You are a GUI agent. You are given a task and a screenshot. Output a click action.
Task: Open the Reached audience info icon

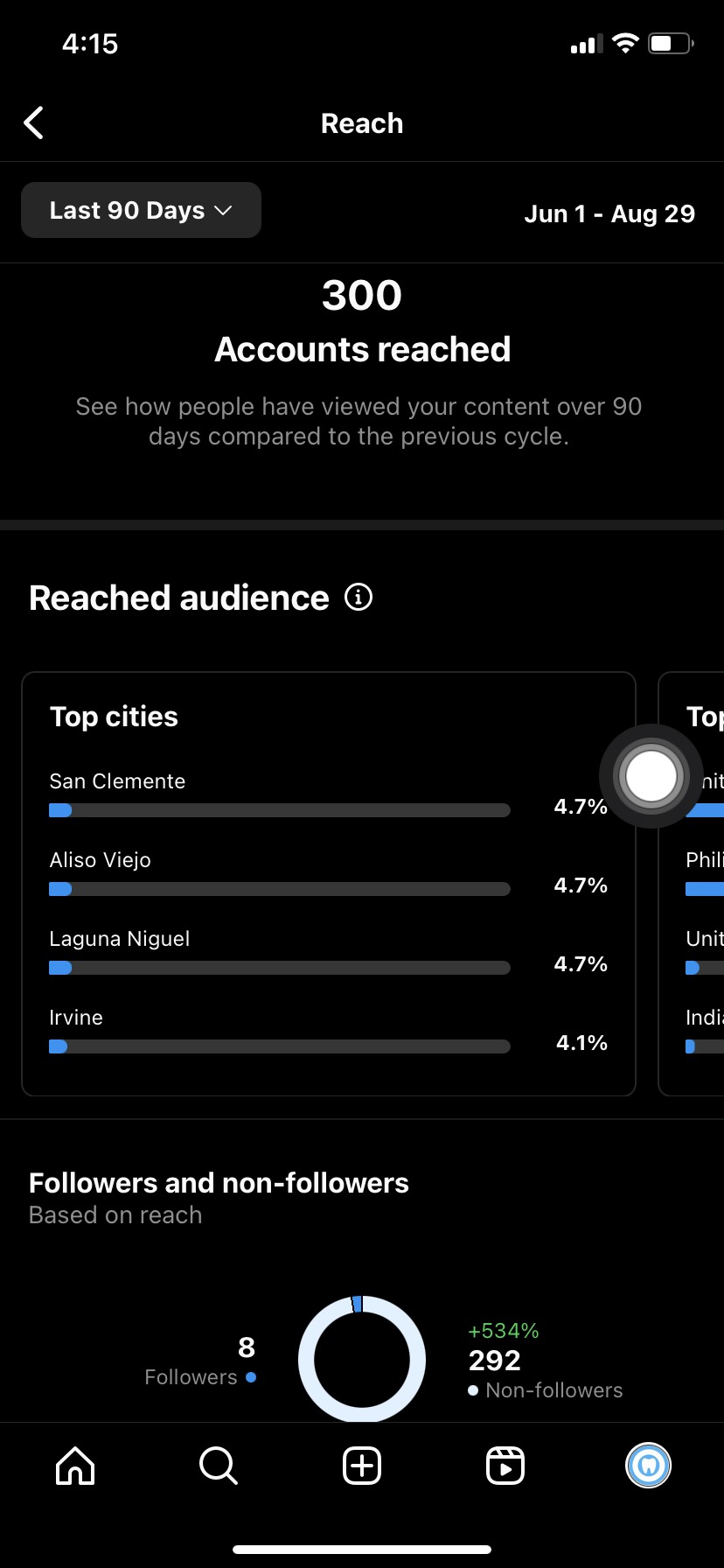click(359, 598)
